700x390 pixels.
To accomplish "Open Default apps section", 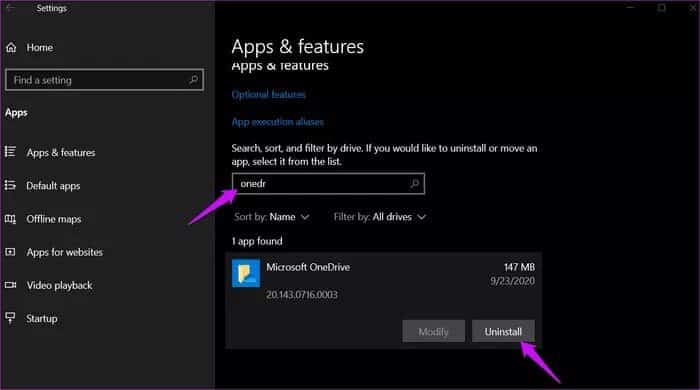I will tap(53, 186).
